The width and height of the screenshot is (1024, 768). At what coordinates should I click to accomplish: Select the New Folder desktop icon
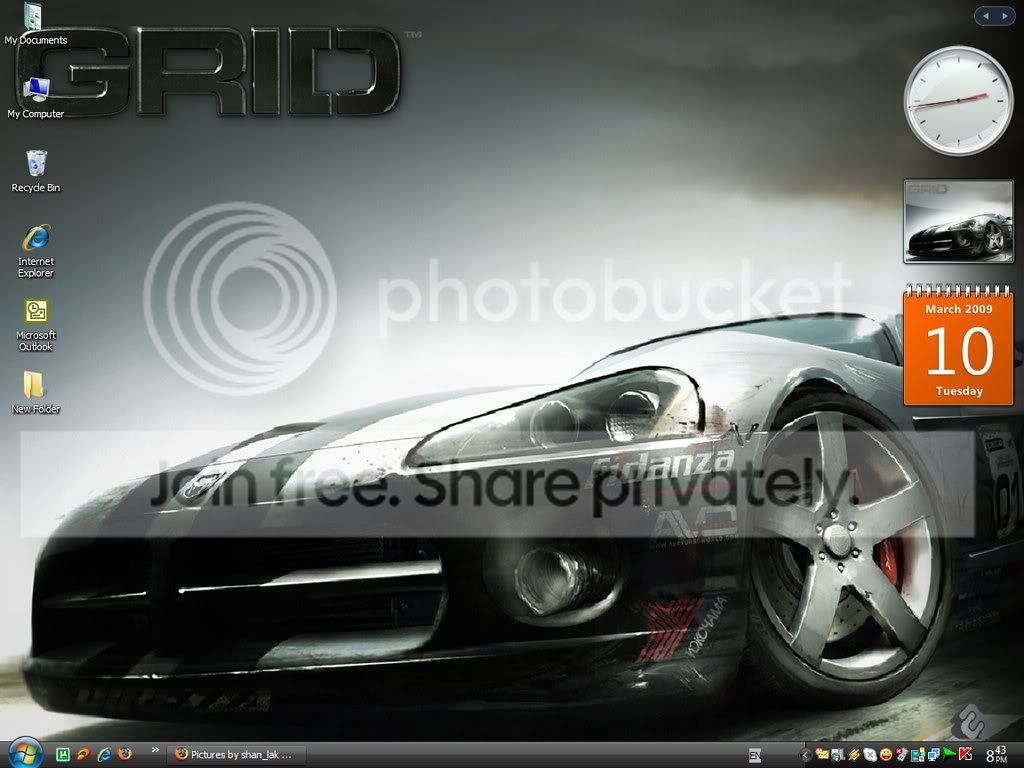click(x=35, y=392)
